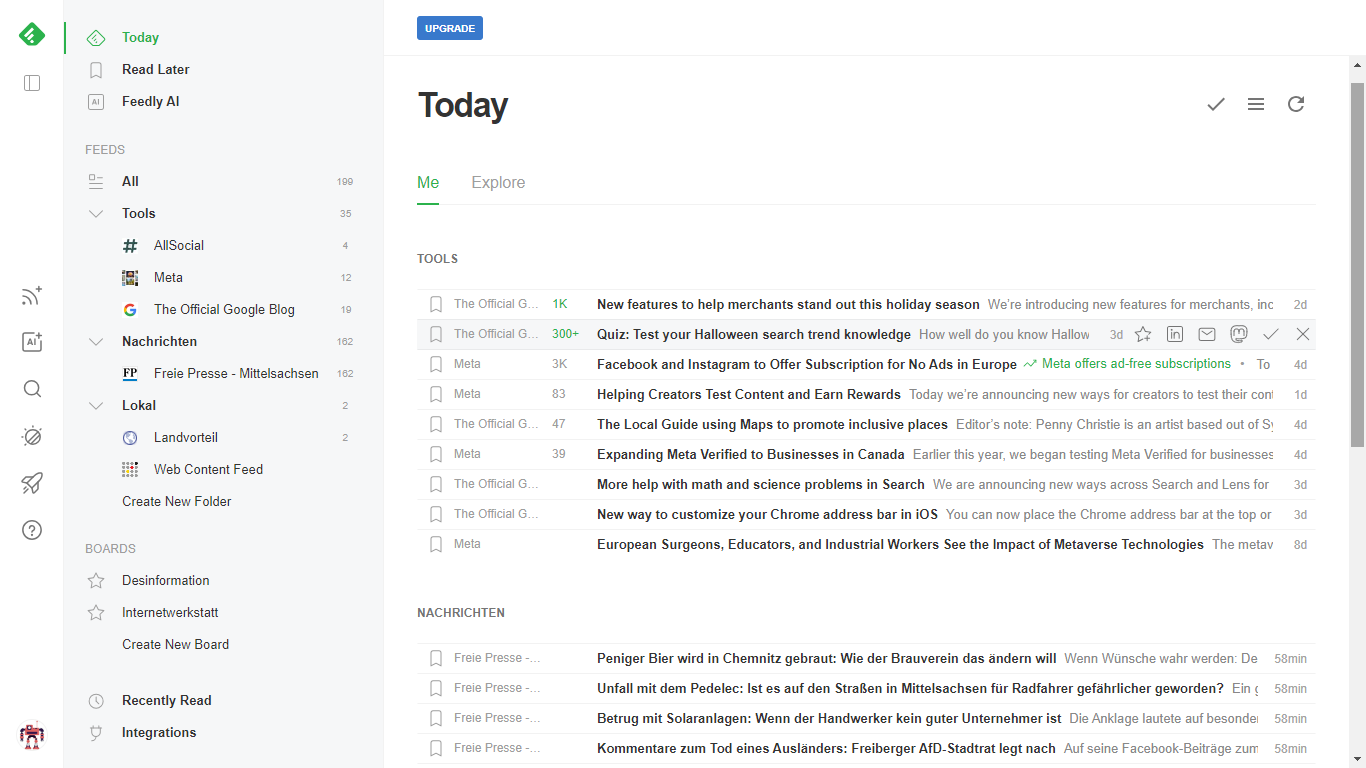The height and width of the screenshot is (768, 1366).
Task: Open the AI plus icon in left rail
Action: click(32, 342)
